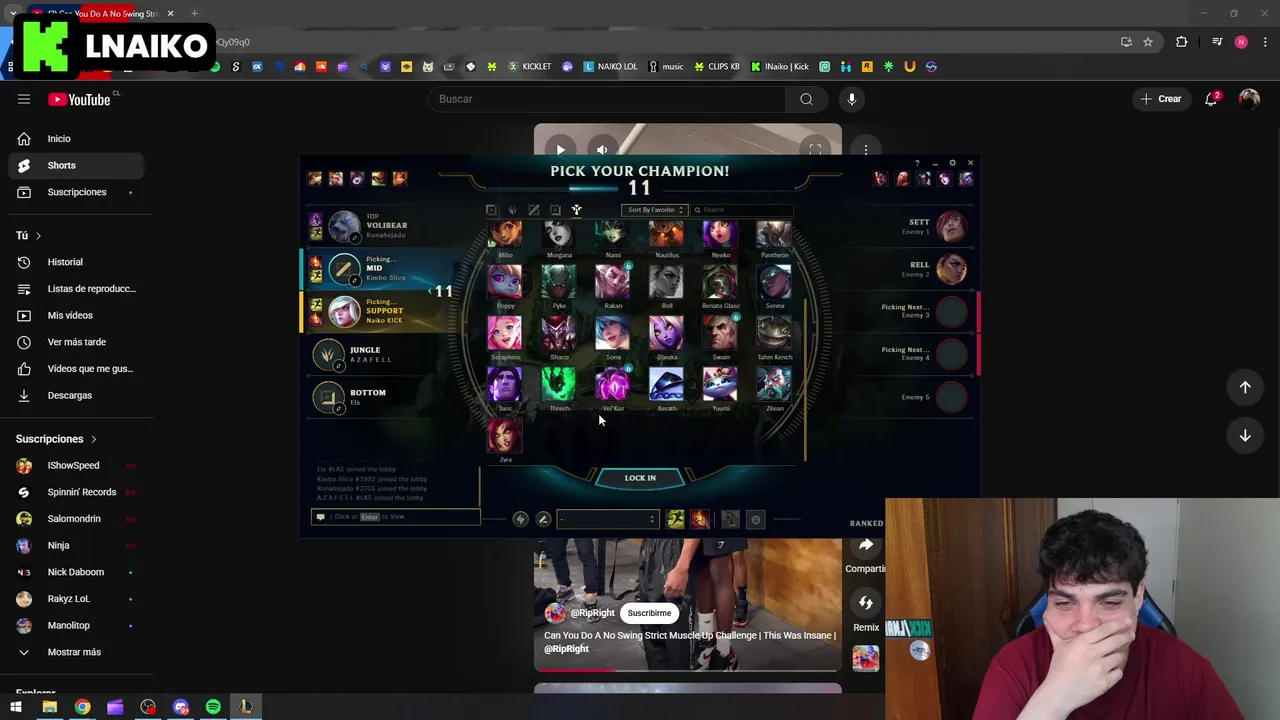The width and height of the screenshot is (1280, 720).
Task: Filter champions by Top role icon
Action: (491, 210)
